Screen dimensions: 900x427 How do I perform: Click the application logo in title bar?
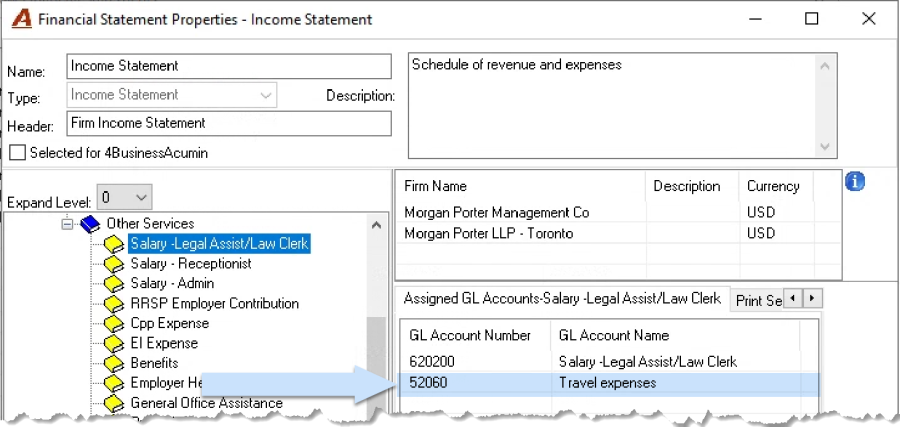click(x=22, y=19)
